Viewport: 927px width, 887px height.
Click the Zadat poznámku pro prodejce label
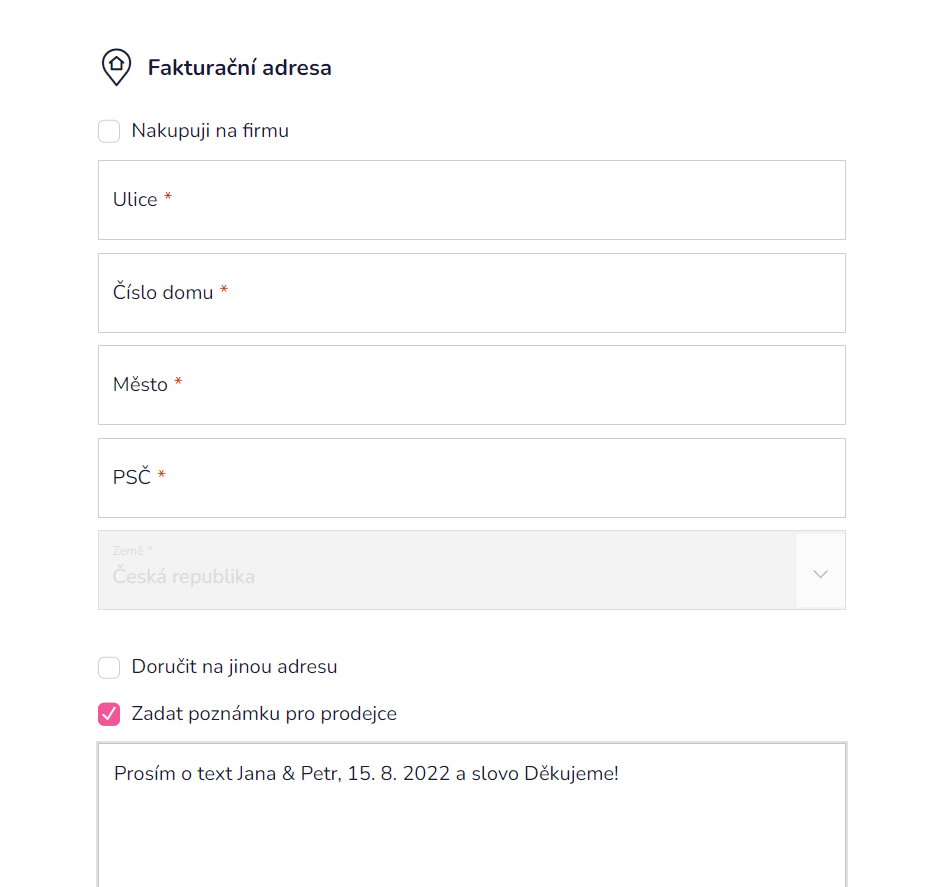(264, 714)
